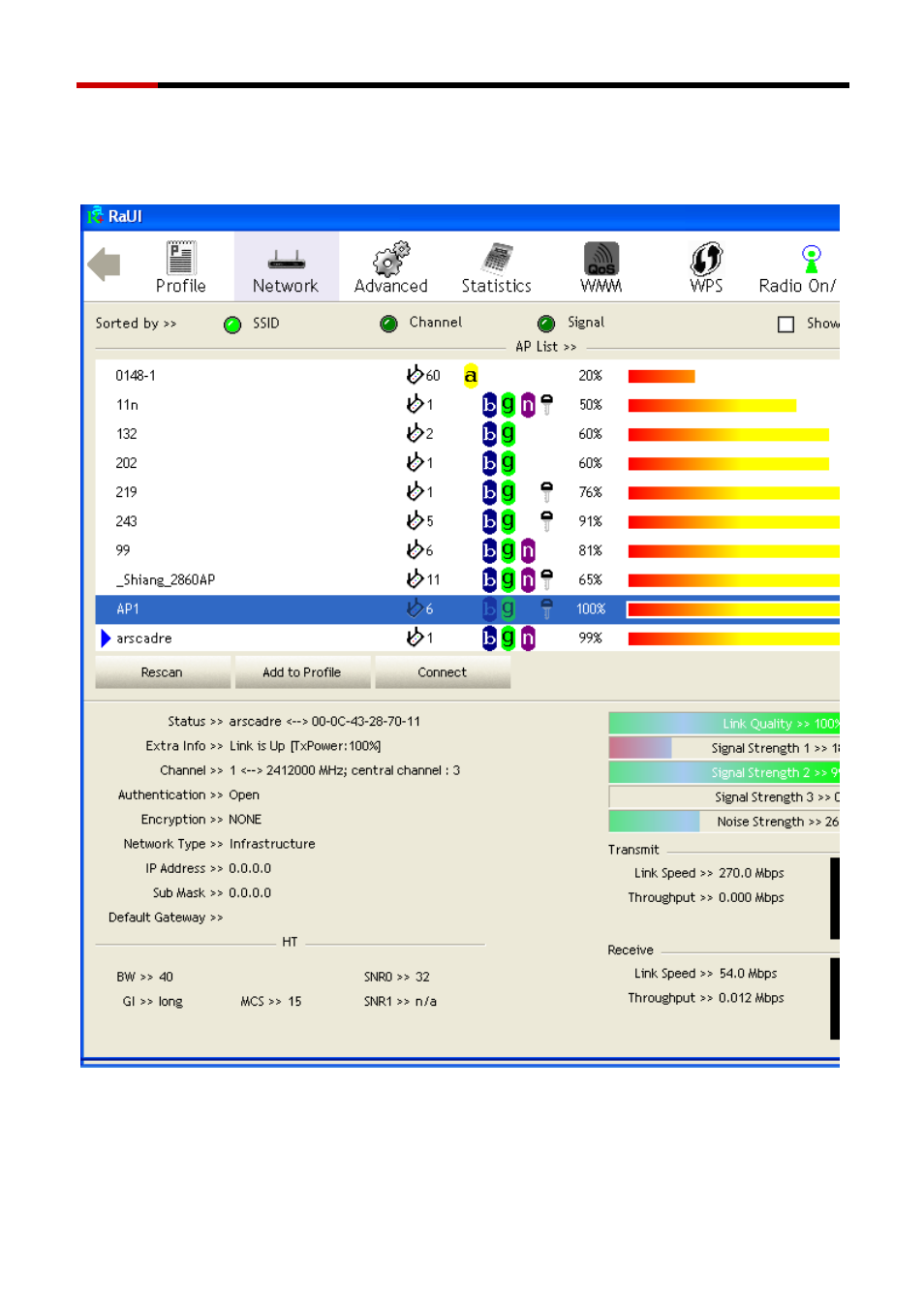
Task: Click the Noise Strength bar
Action: pos(724,822)
